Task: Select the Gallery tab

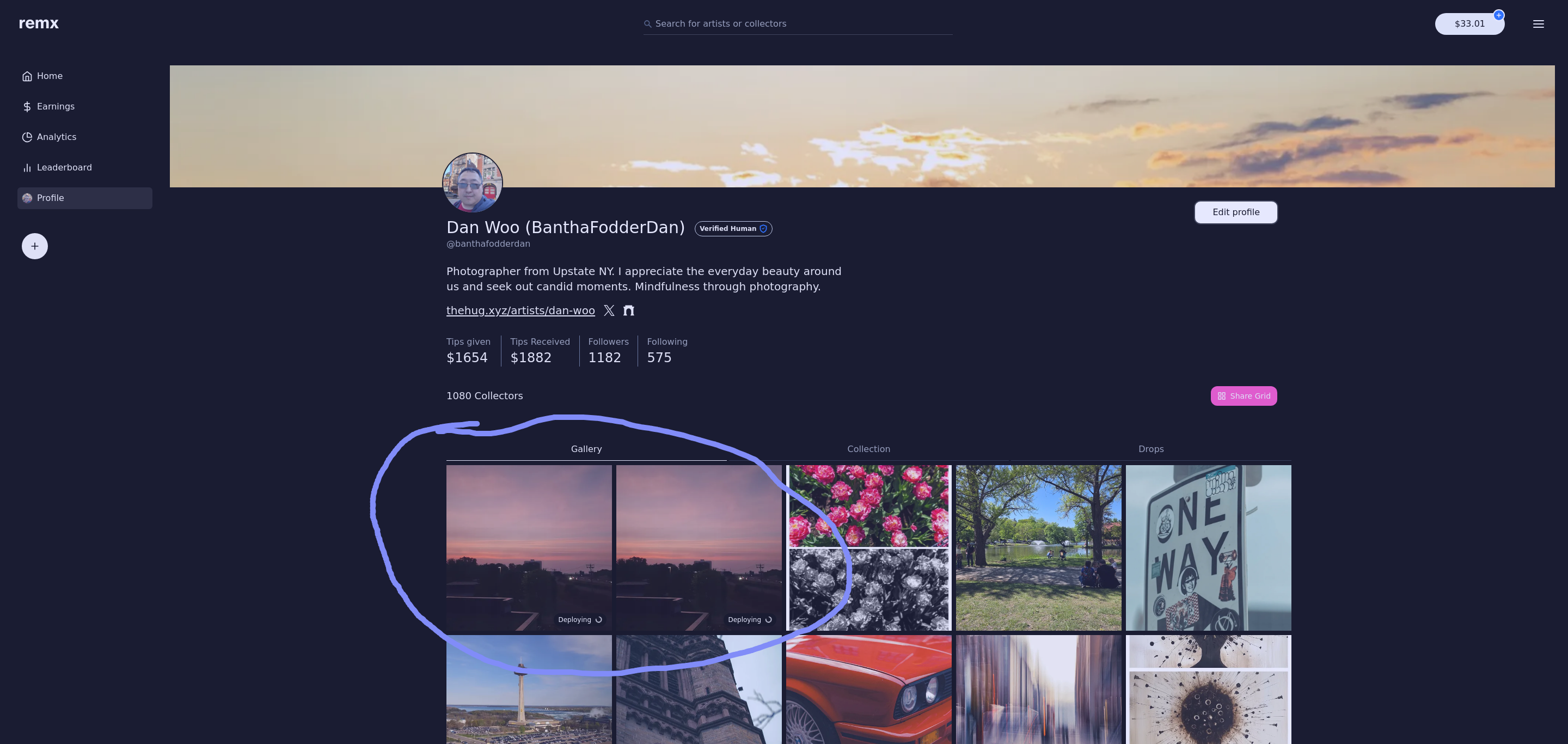Action: (586, 449)
